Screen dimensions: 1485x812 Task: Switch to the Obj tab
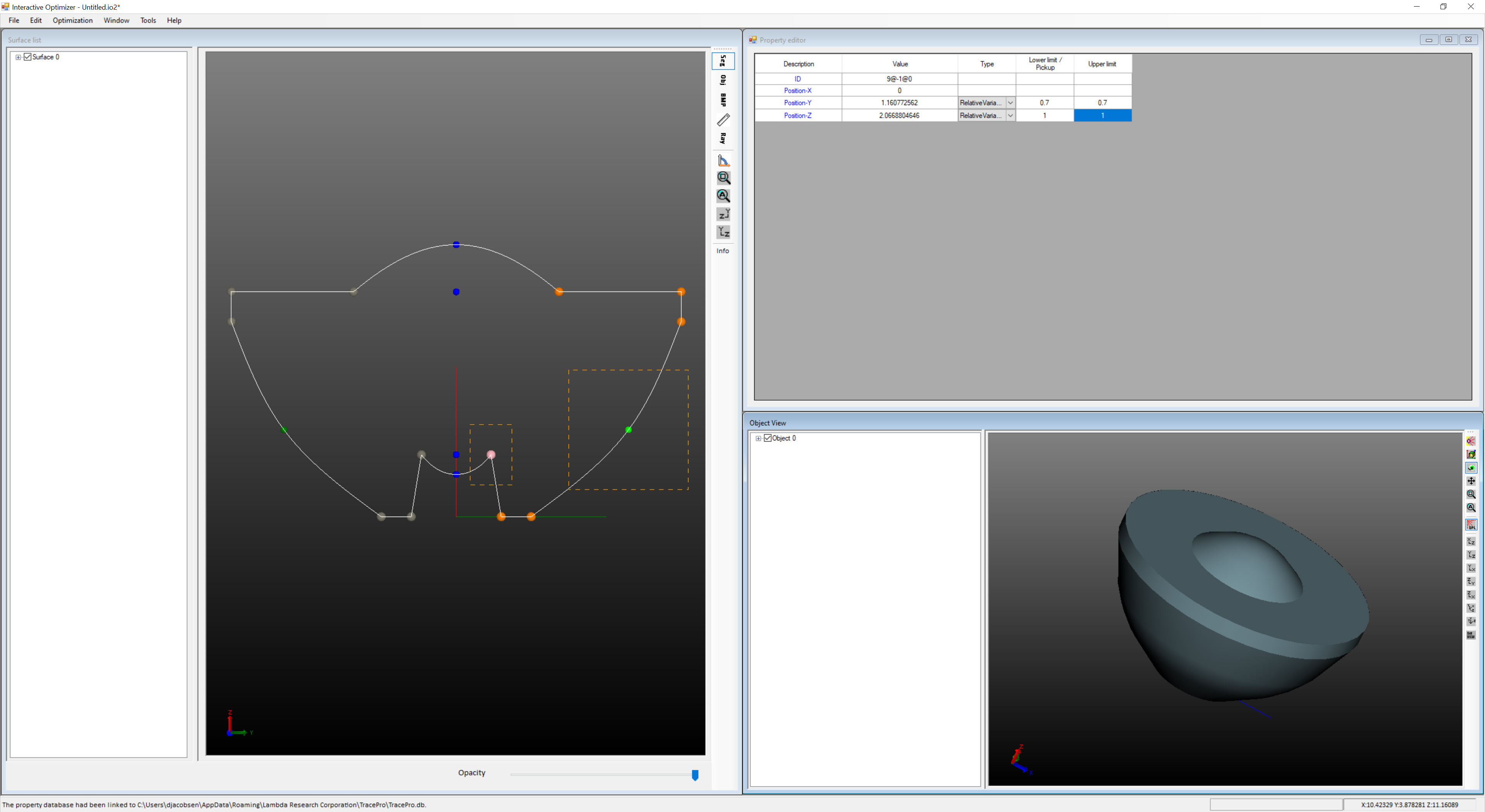click(724, 81)
